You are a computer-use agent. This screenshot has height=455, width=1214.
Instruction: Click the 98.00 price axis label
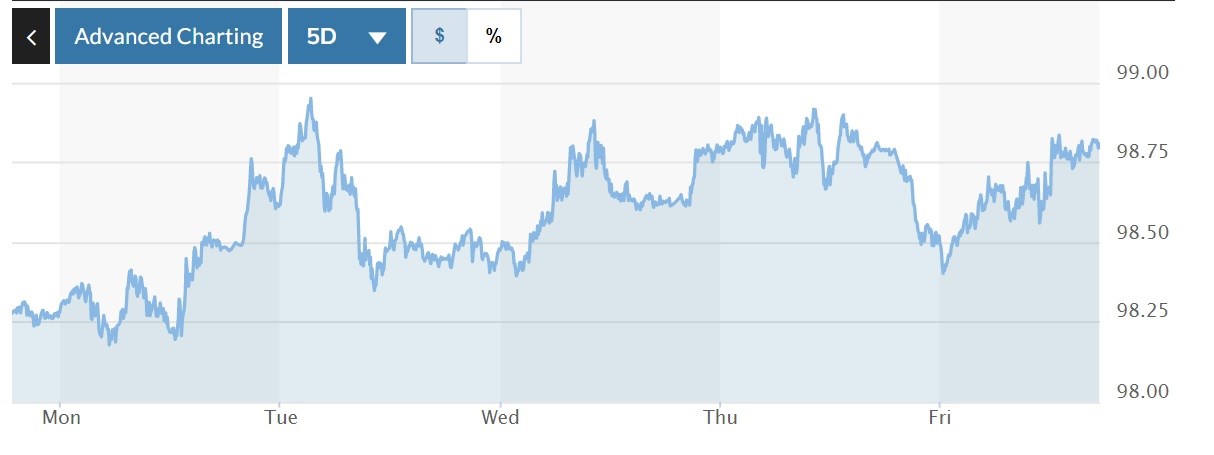(x=1141, y=391)
